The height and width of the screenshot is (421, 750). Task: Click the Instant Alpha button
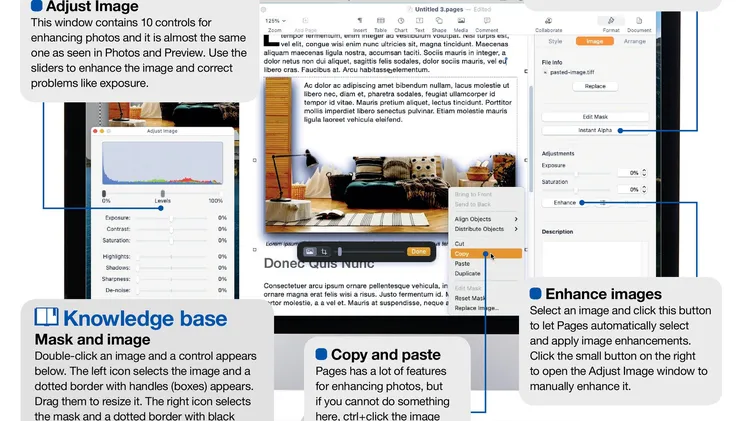pyautogui.click(x=595, y=130)
